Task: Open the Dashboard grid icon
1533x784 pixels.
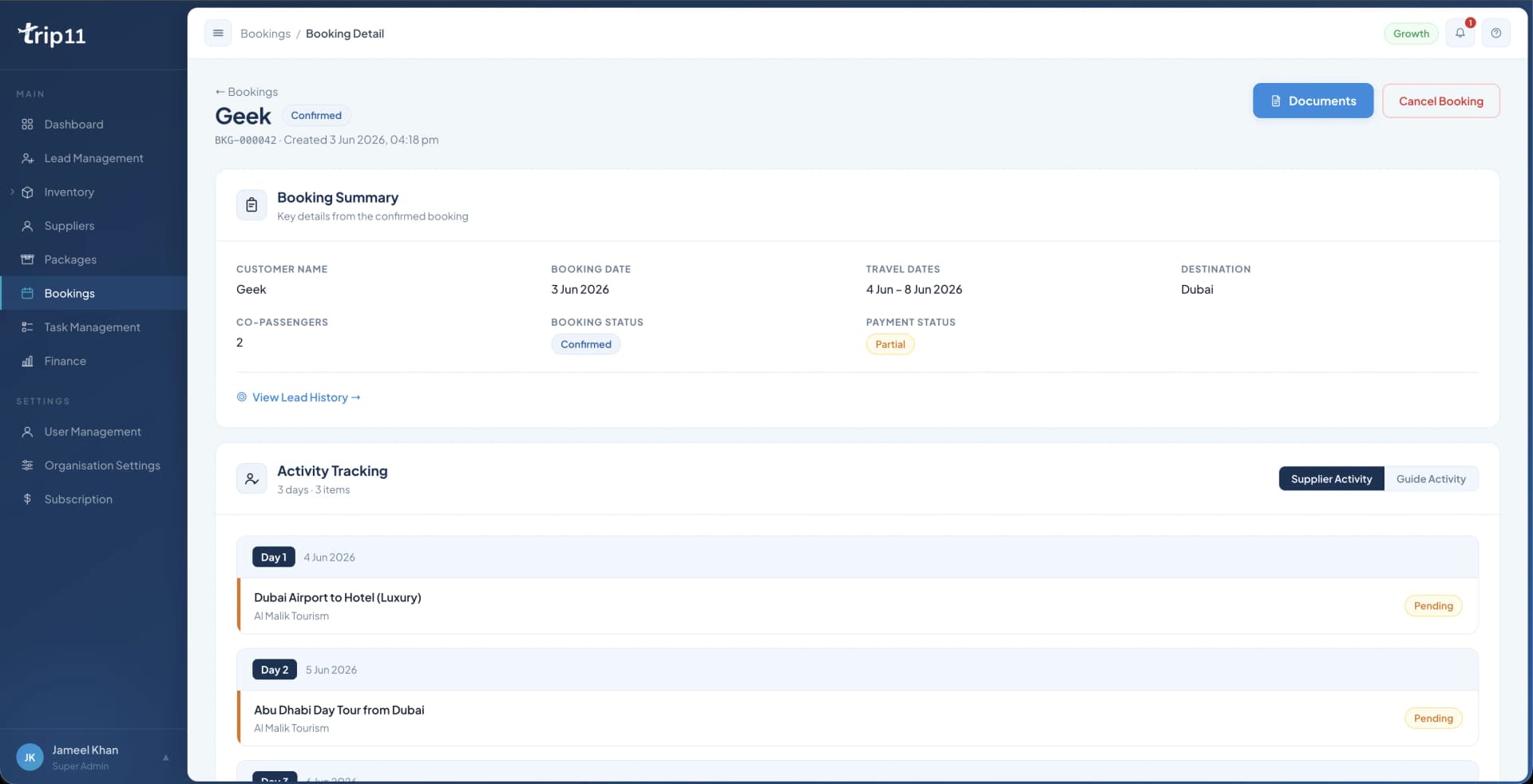Action: pyautogui.click(x=27, y=125)
